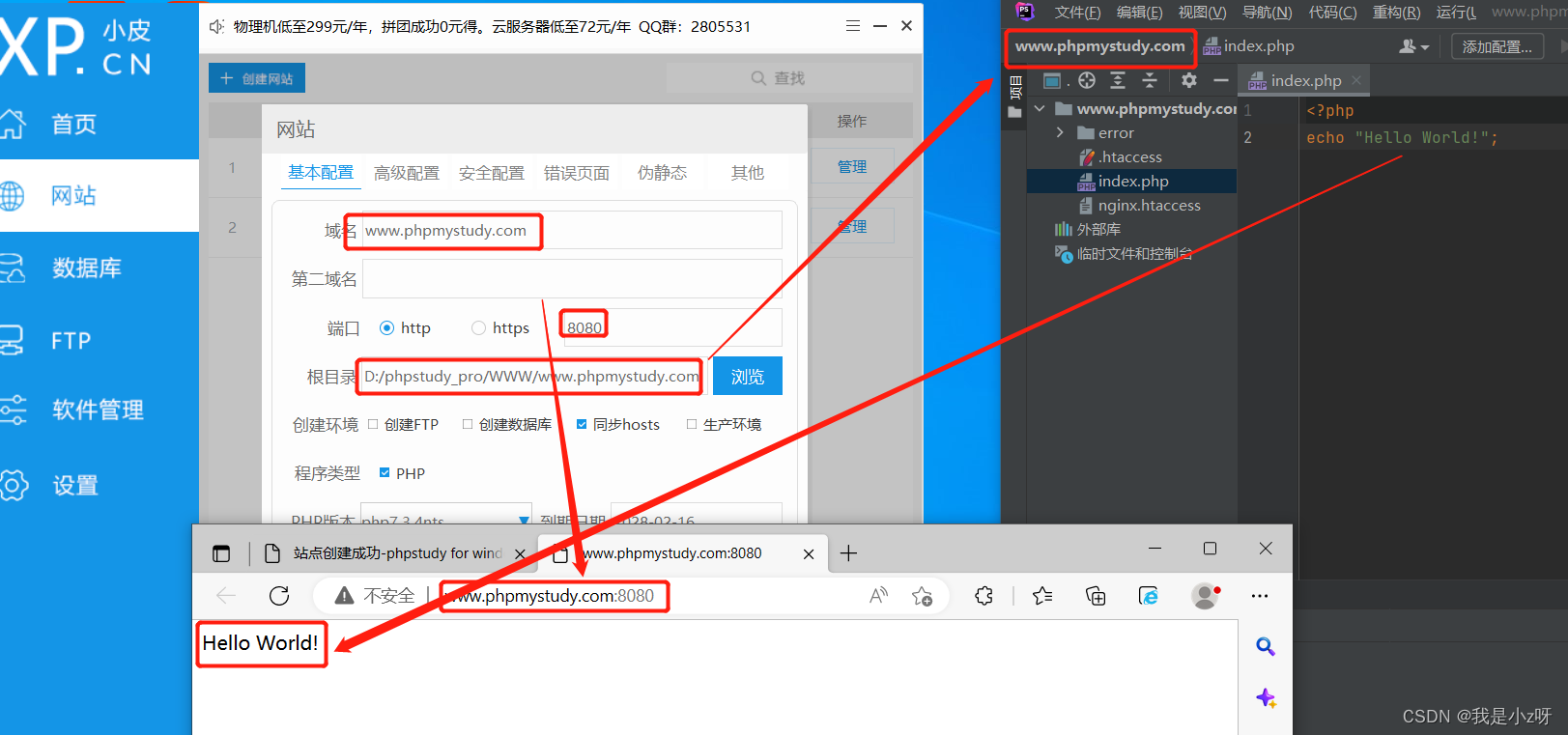Click the PhpStorm app logo icon
The width and height of the screenshot is (1568, 735).
1025,12
